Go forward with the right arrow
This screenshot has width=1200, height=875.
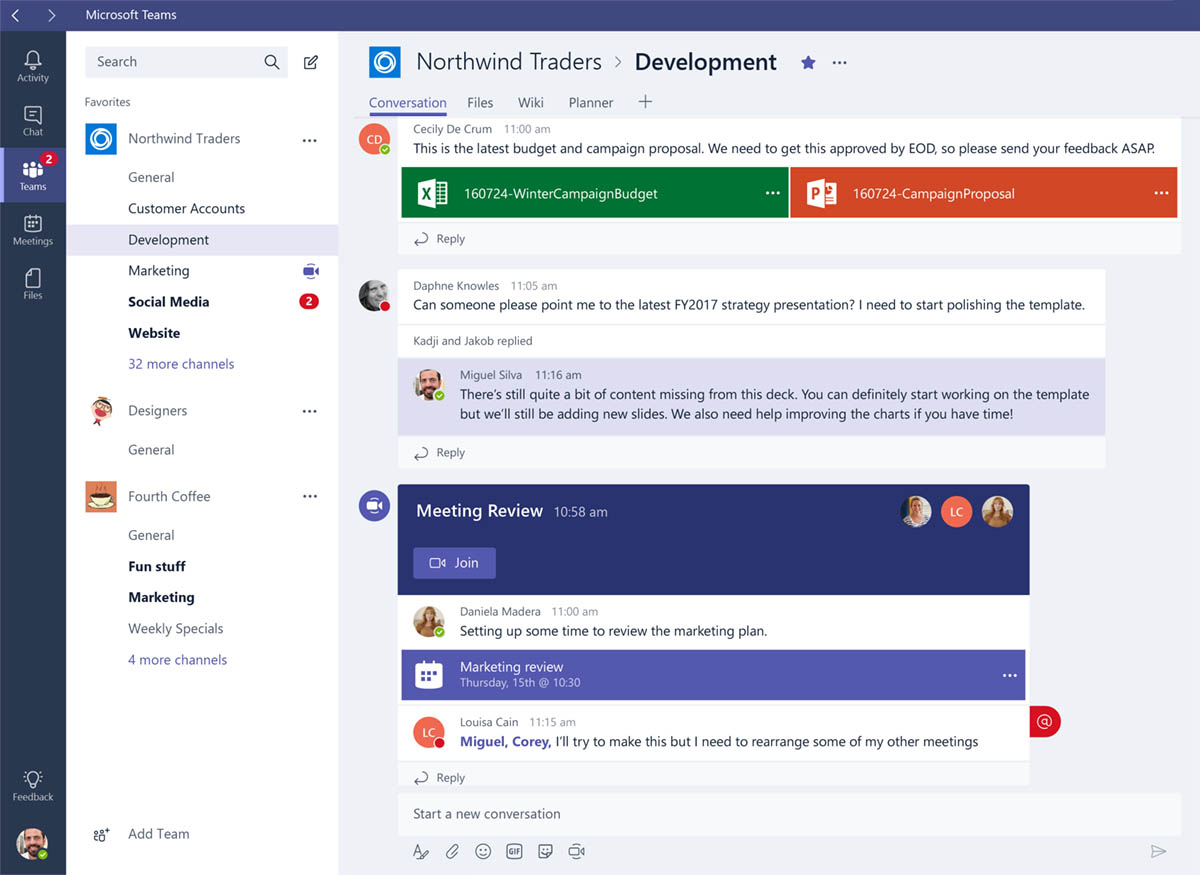(x=51, y=15)
